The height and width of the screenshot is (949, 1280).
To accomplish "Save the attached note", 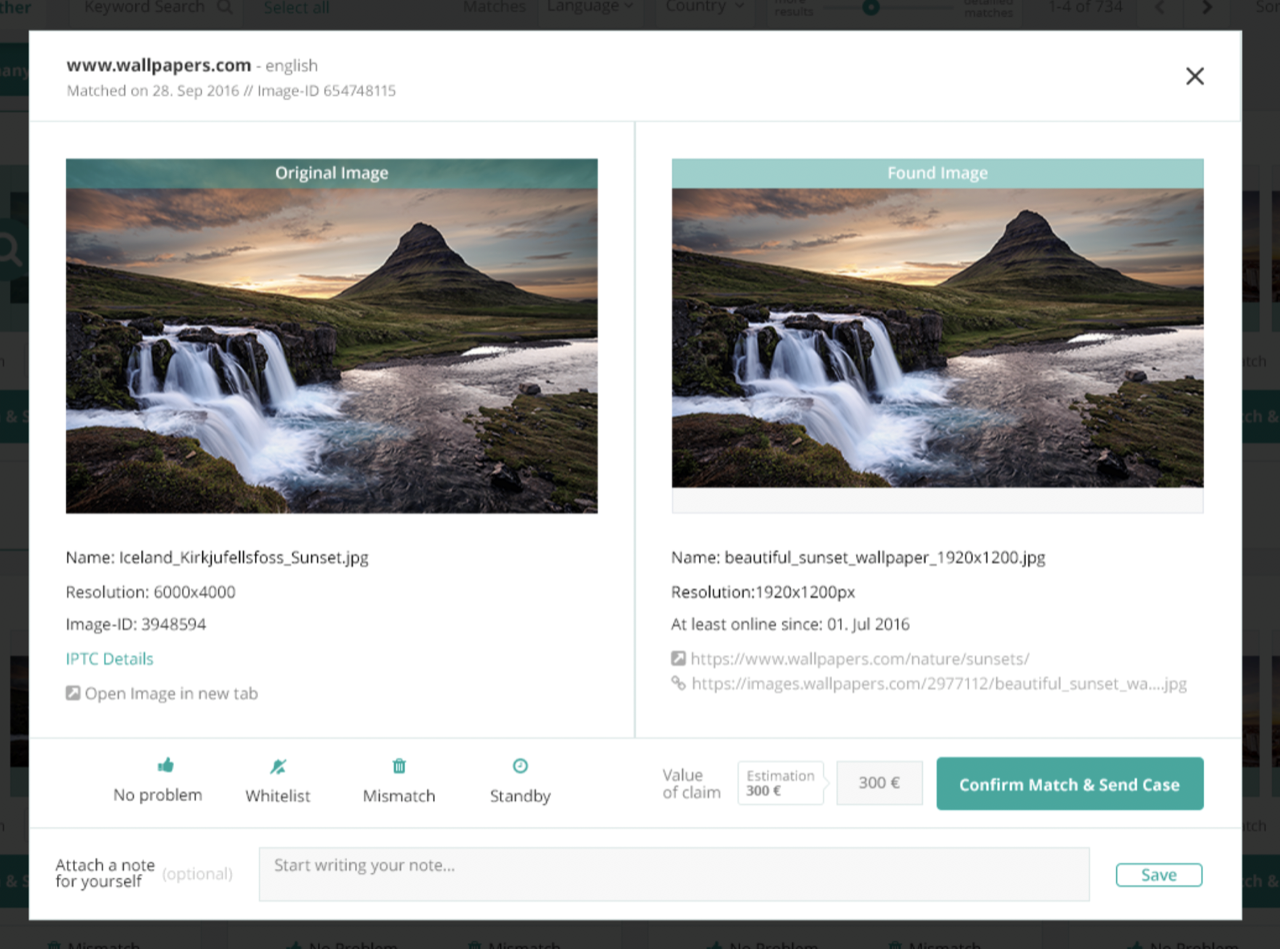I will pos(1158,875).
